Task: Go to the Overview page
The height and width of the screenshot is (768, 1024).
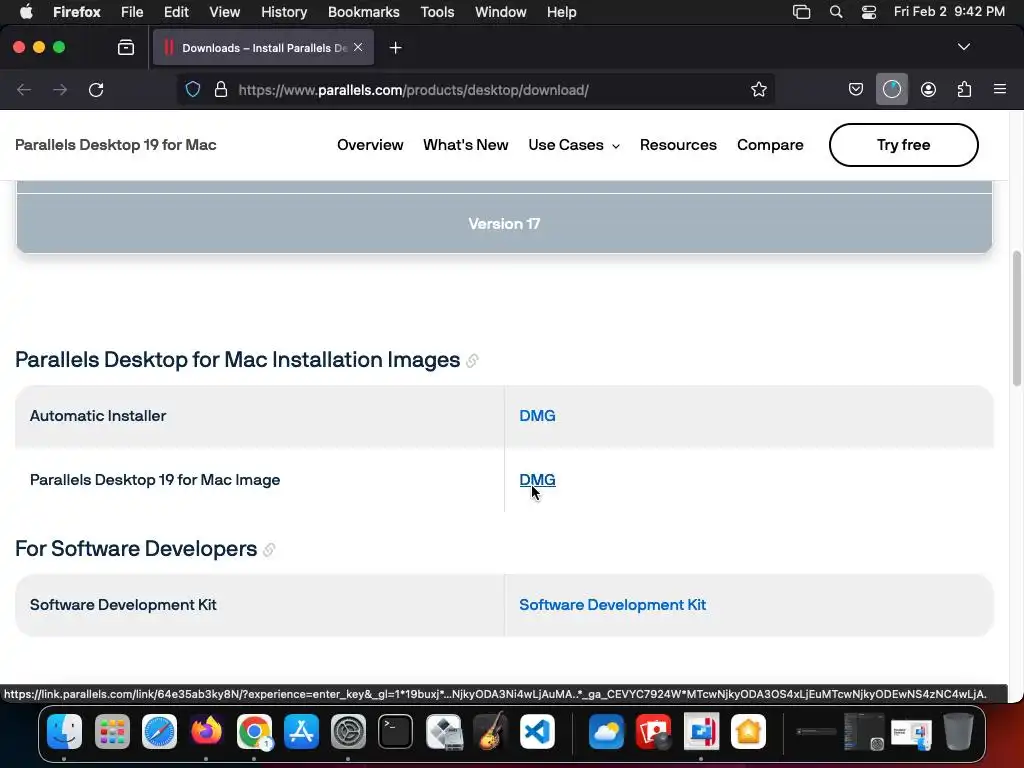Action: coord(370,145)
